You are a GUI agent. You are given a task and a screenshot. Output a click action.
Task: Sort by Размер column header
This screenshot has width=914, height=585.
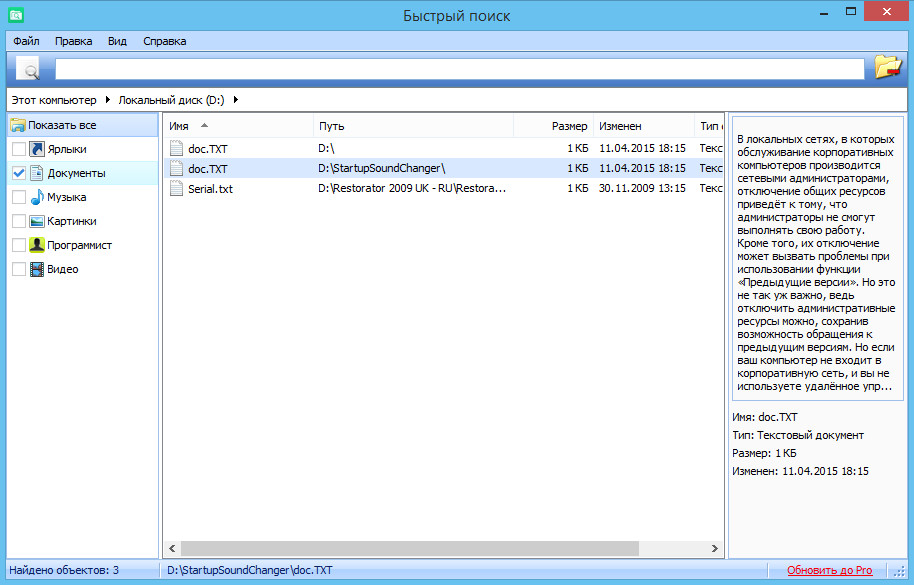coord(554,126)
